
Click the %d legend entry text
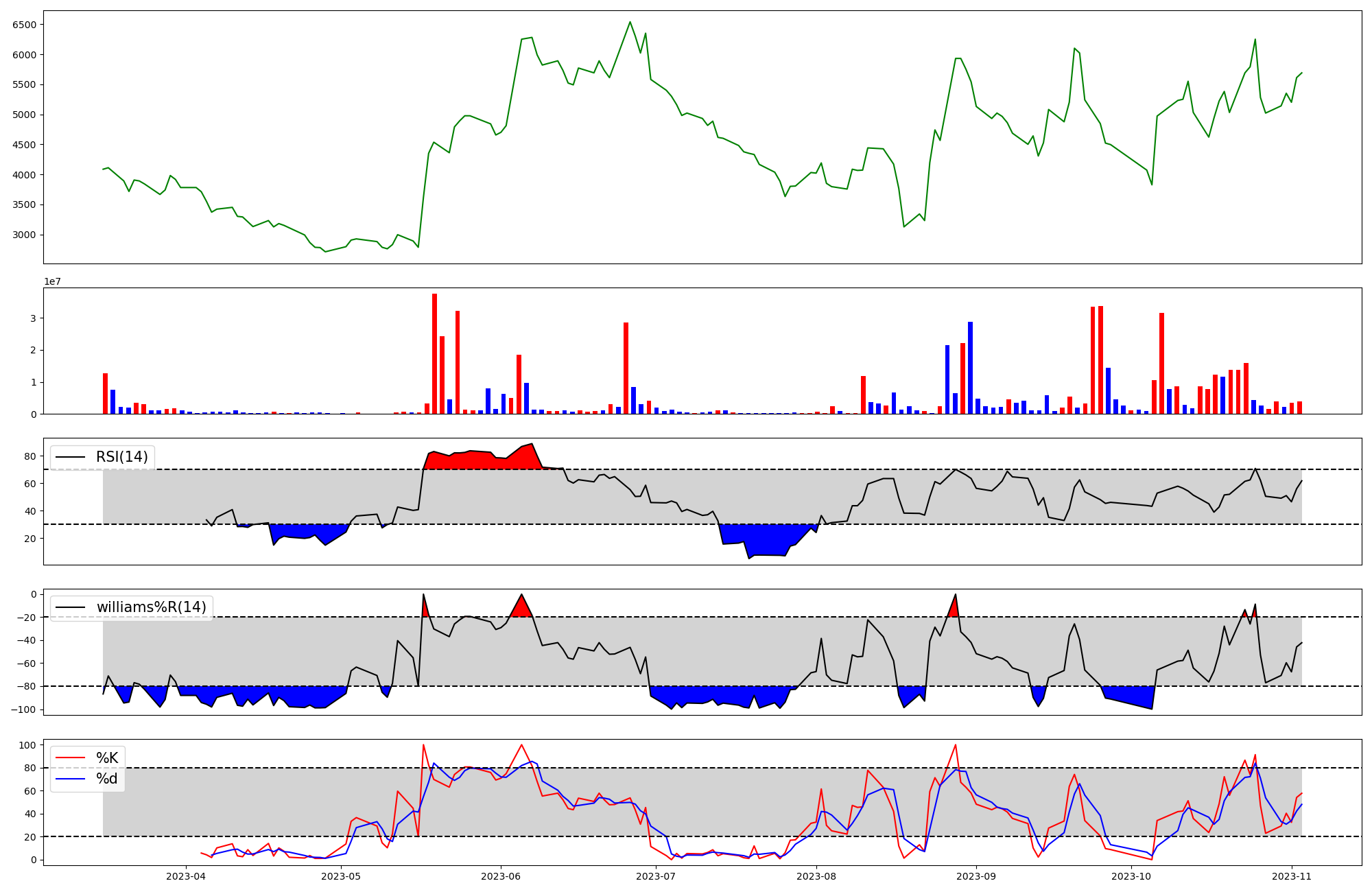coord(107,779)
